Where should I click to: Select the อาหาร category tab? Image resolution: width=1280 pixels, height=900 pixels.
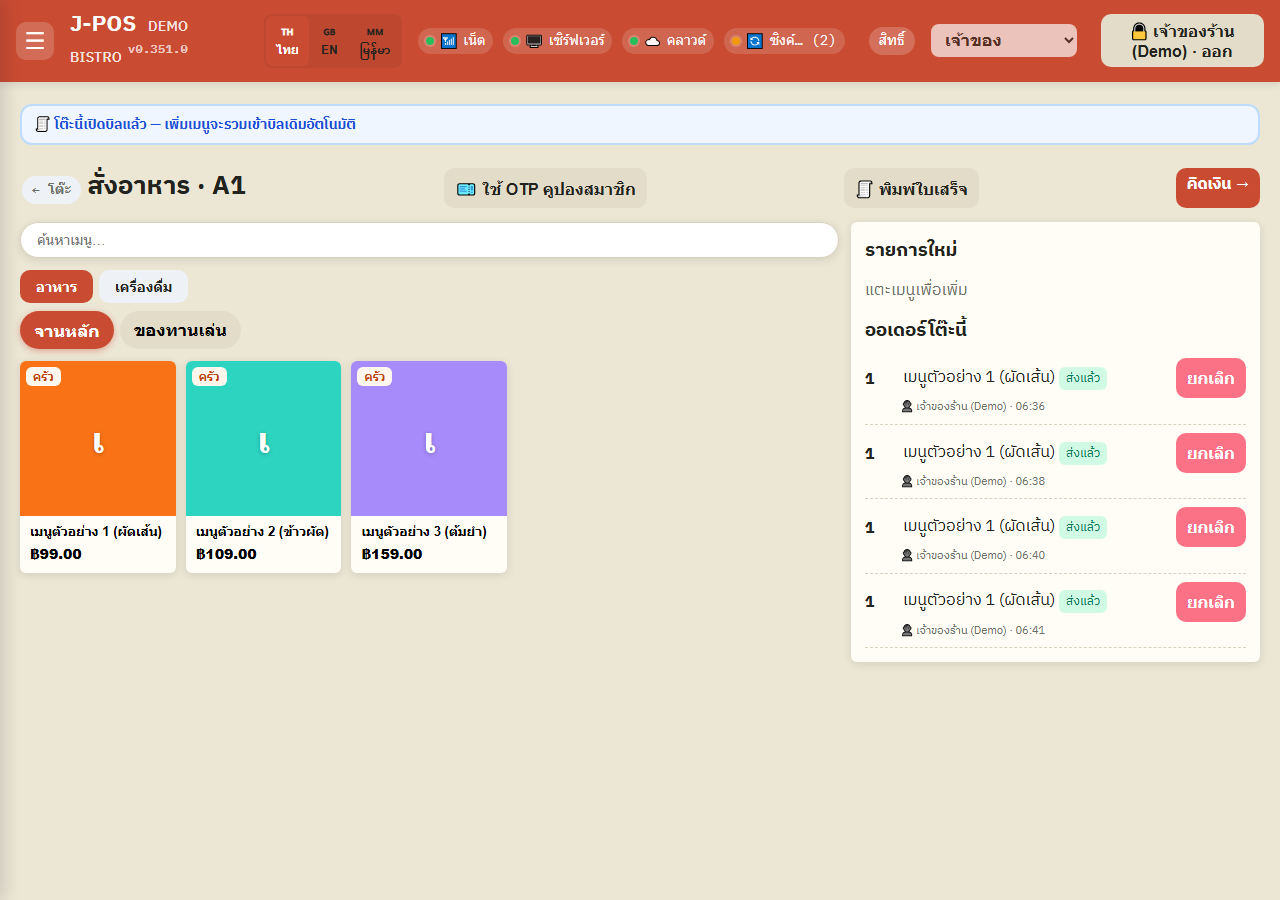56,287
